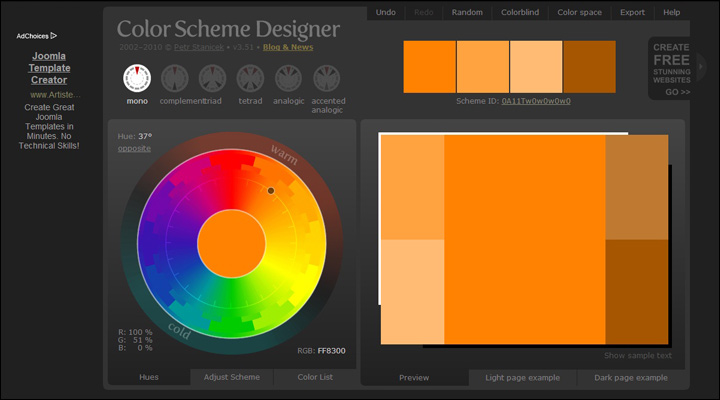
Task: Open the Dark page example tab
Action: tap(631, 378)
